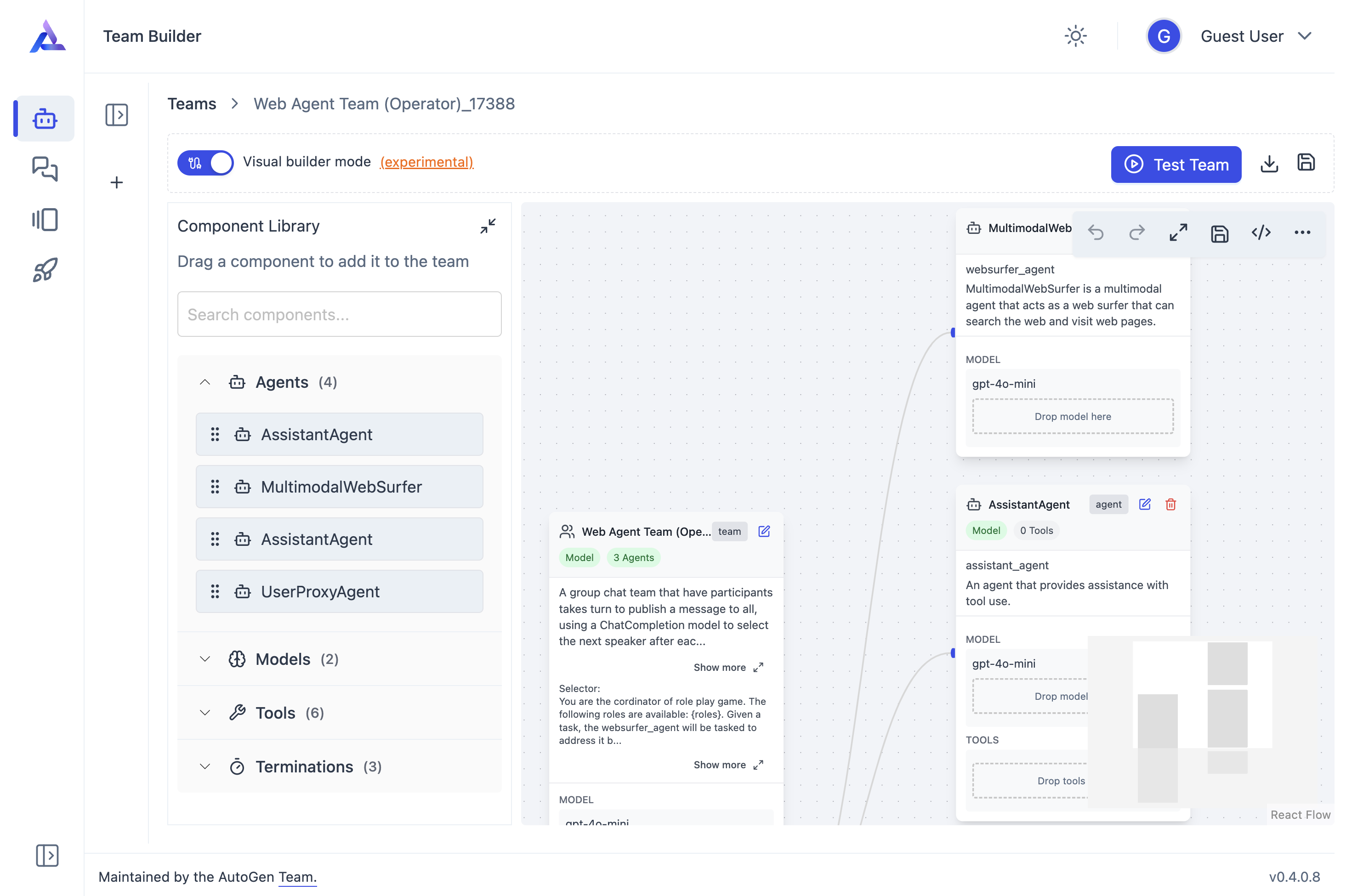The width and height of the screenshot is (1352, 896).
Task: Click the Search components input field
Action: (x=340, y=314)
